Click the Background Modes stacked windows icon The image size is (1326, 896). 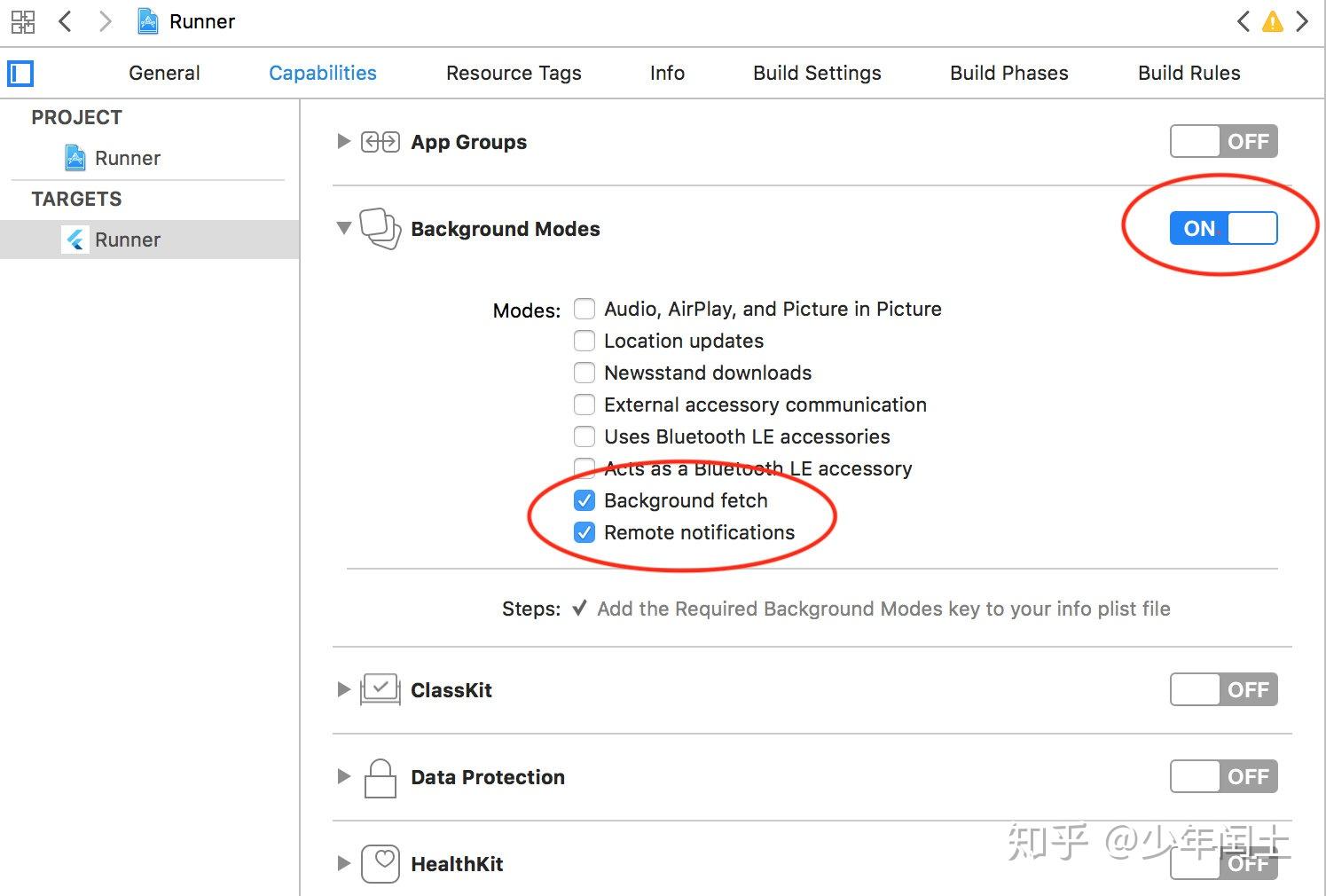[x=379, y=228]
